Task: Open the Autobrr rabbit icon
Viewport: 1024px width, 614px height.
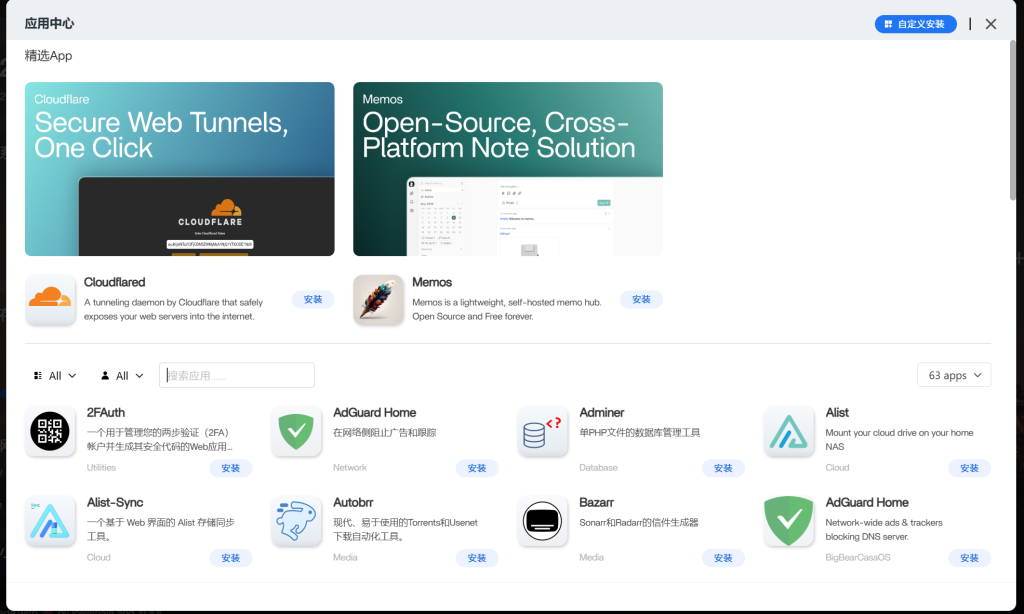Action: coord(296,521)
